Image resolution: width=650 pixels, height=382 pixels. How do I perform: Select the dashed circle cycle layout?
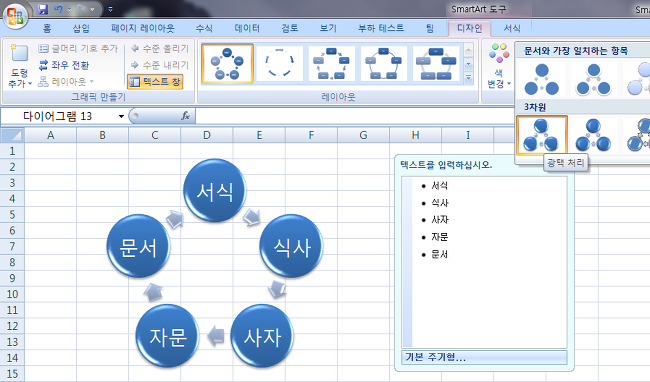[279, 64]
